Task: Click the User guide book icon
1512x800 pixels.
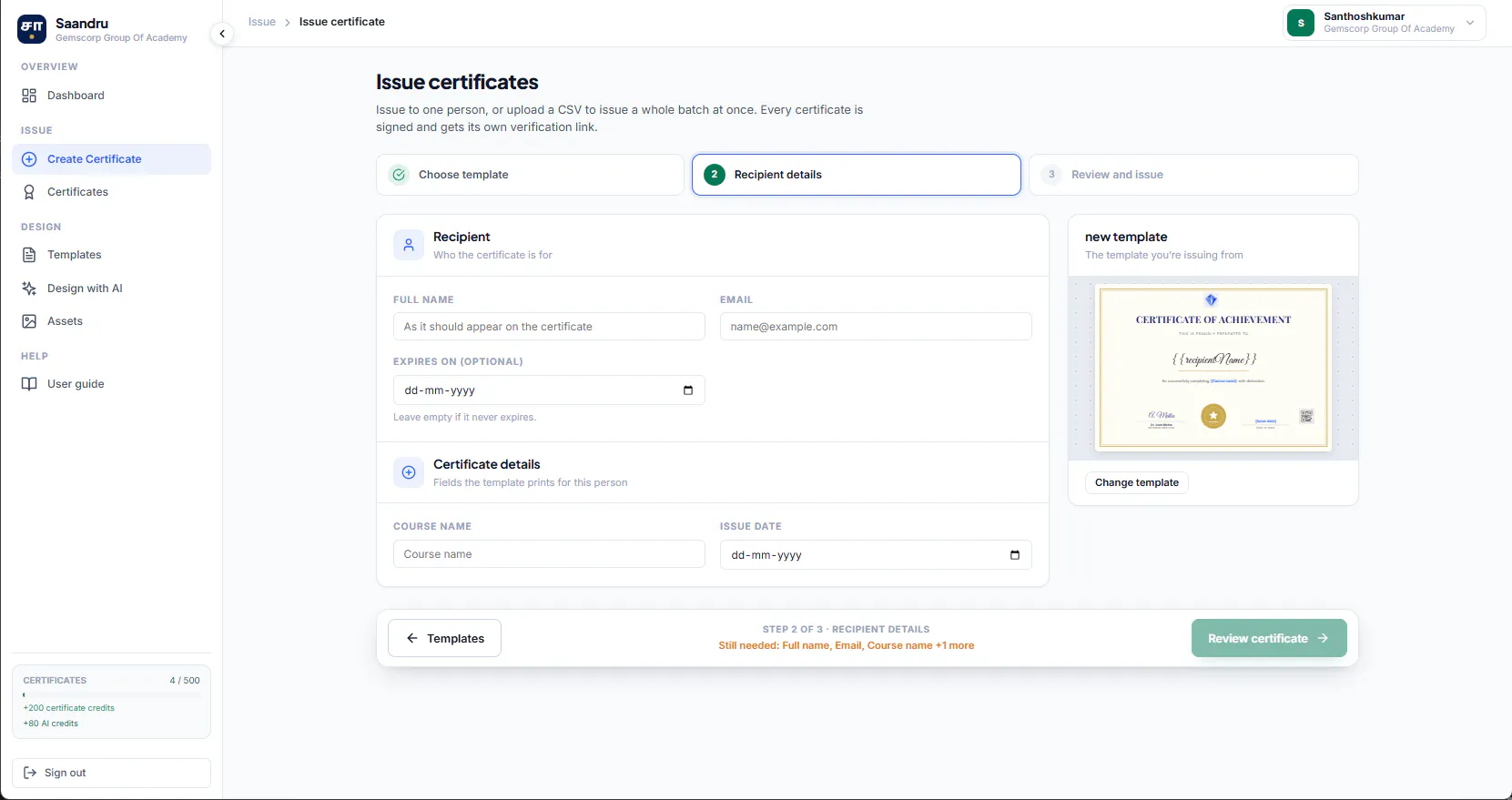Action: click(x=29, y=384)
